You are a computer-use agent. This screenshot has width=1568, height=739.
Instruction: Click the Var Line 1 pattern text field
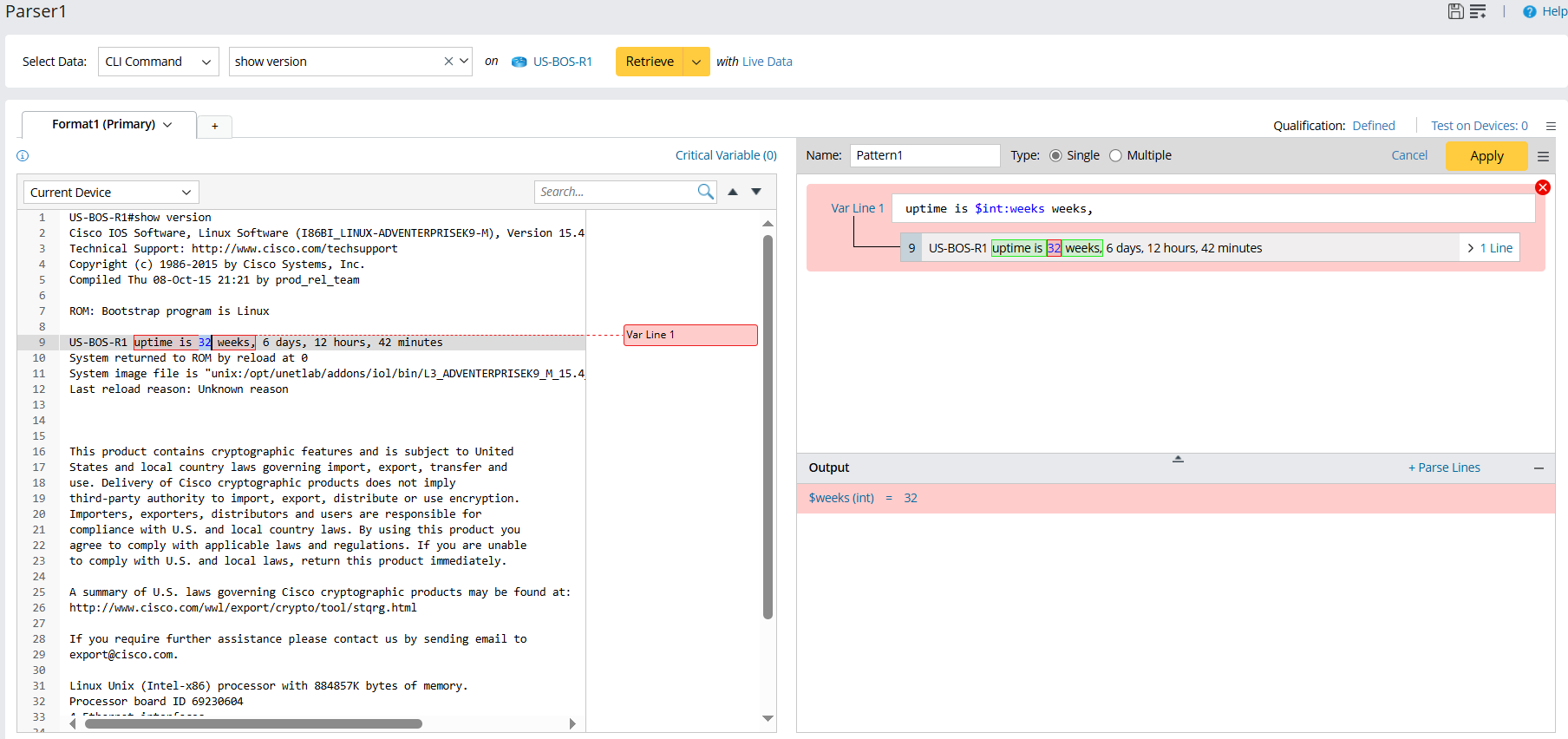coord(1212,208)
